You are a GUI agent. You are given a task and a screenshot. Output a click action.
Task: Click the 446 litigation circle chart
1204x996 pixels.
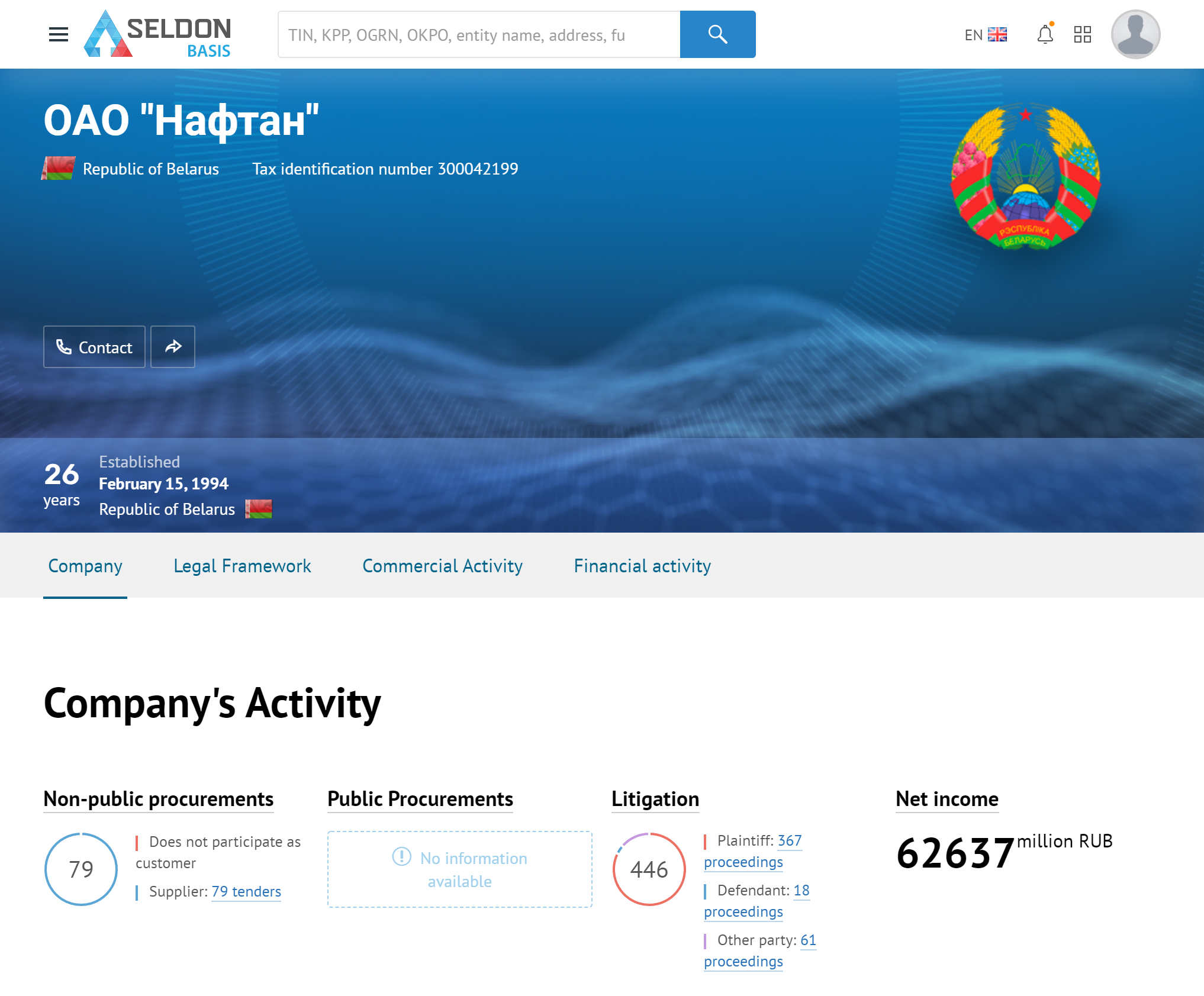[x=649, y=869]
